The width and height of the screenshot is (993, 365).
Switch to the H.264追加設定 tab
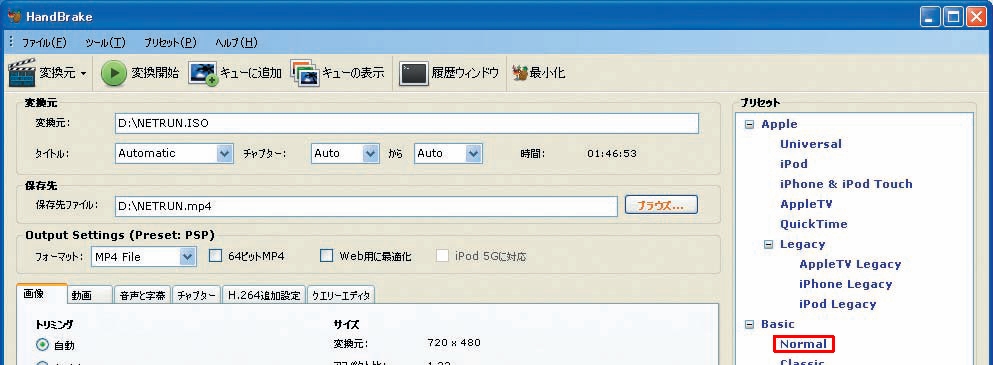(264, 295)
